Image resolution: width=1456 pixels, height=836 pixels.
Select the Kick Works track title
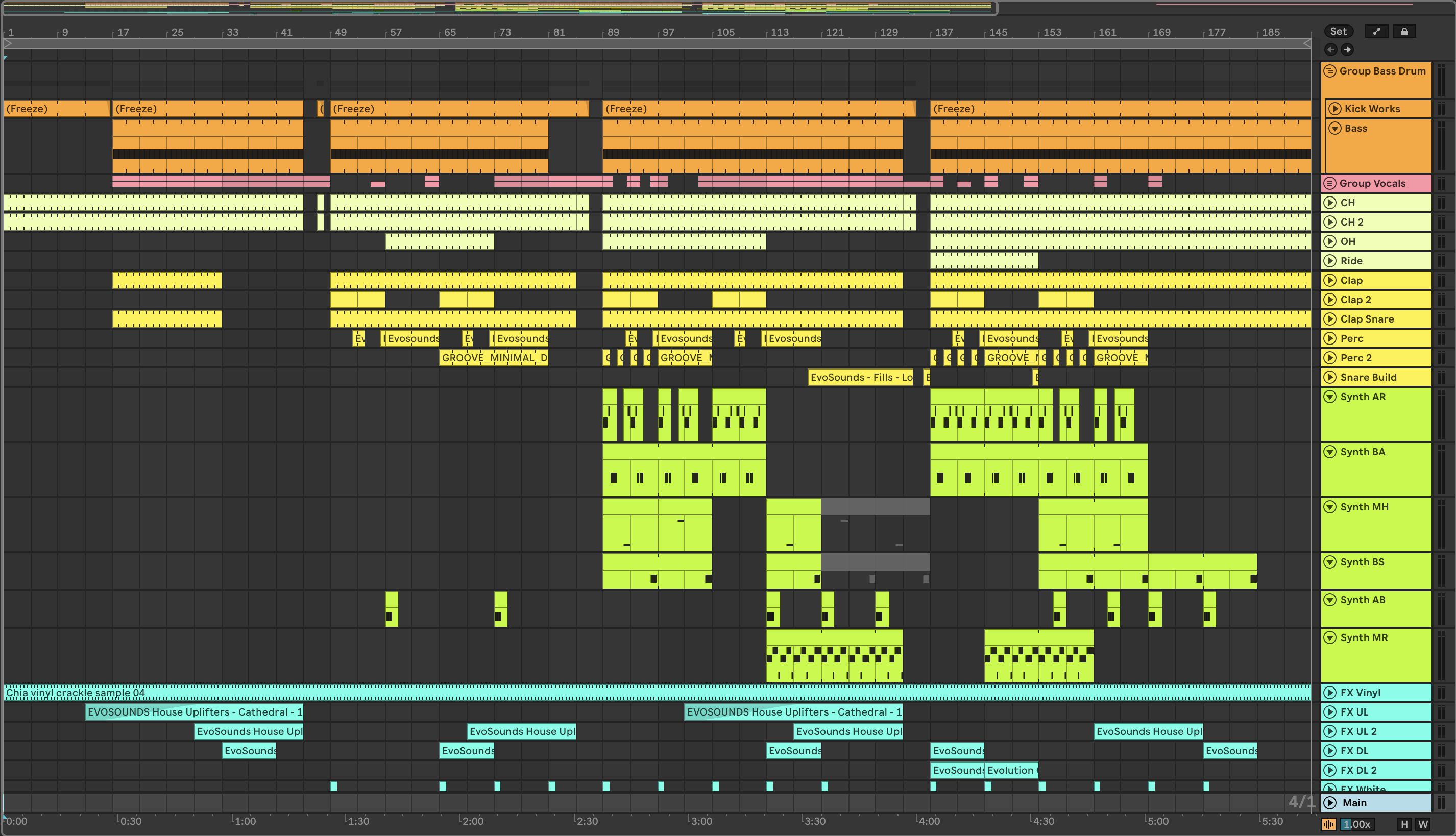1372,109
